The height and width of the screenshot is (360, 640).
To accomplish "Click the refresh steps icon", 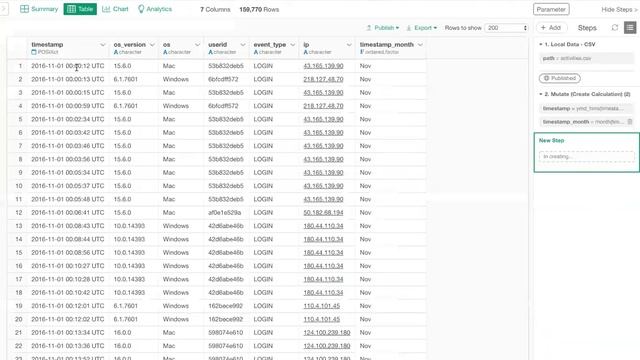I will click(x=615, y=27).
